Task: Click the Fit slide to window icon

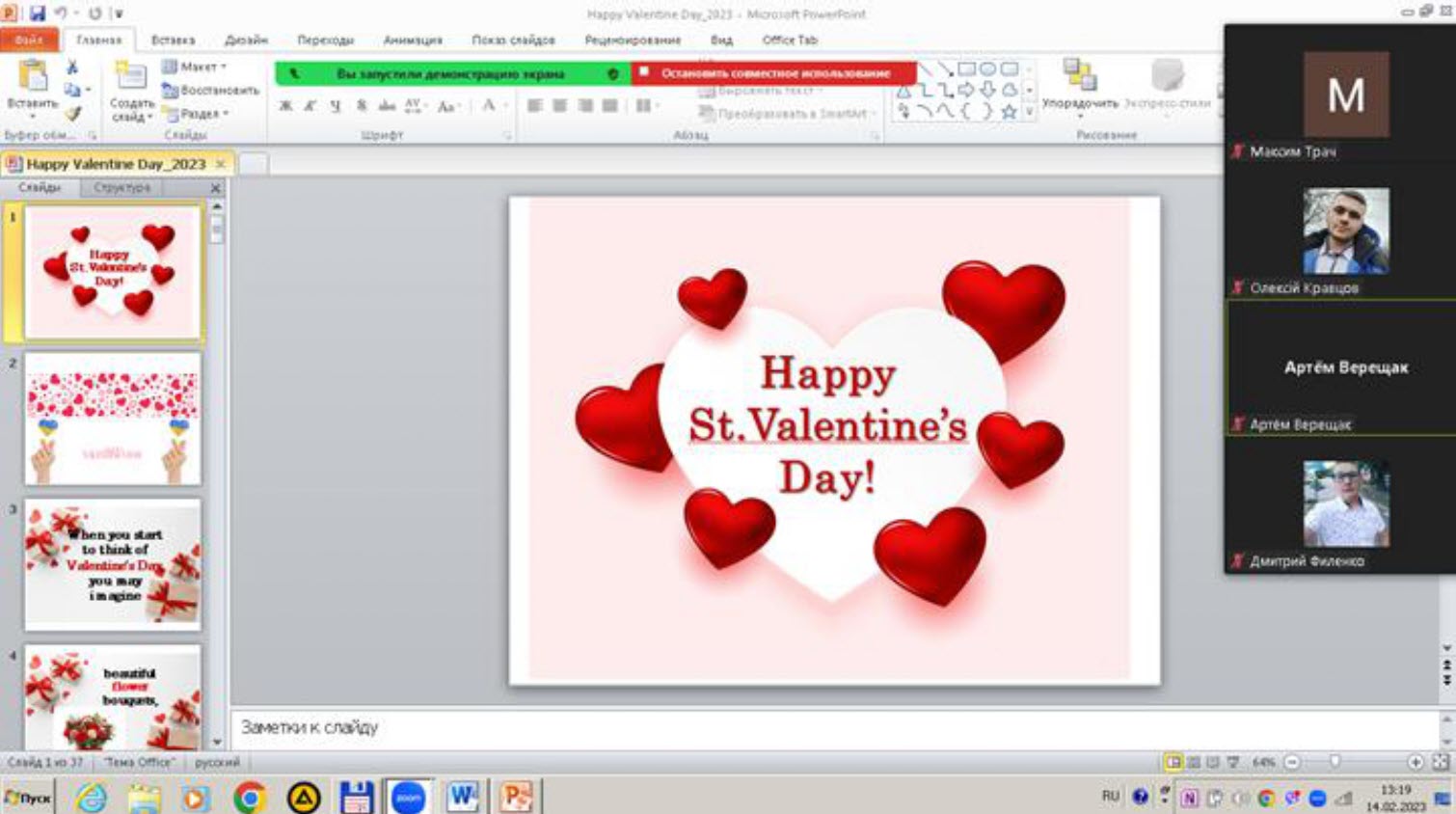Action: tap(1440, 762)
